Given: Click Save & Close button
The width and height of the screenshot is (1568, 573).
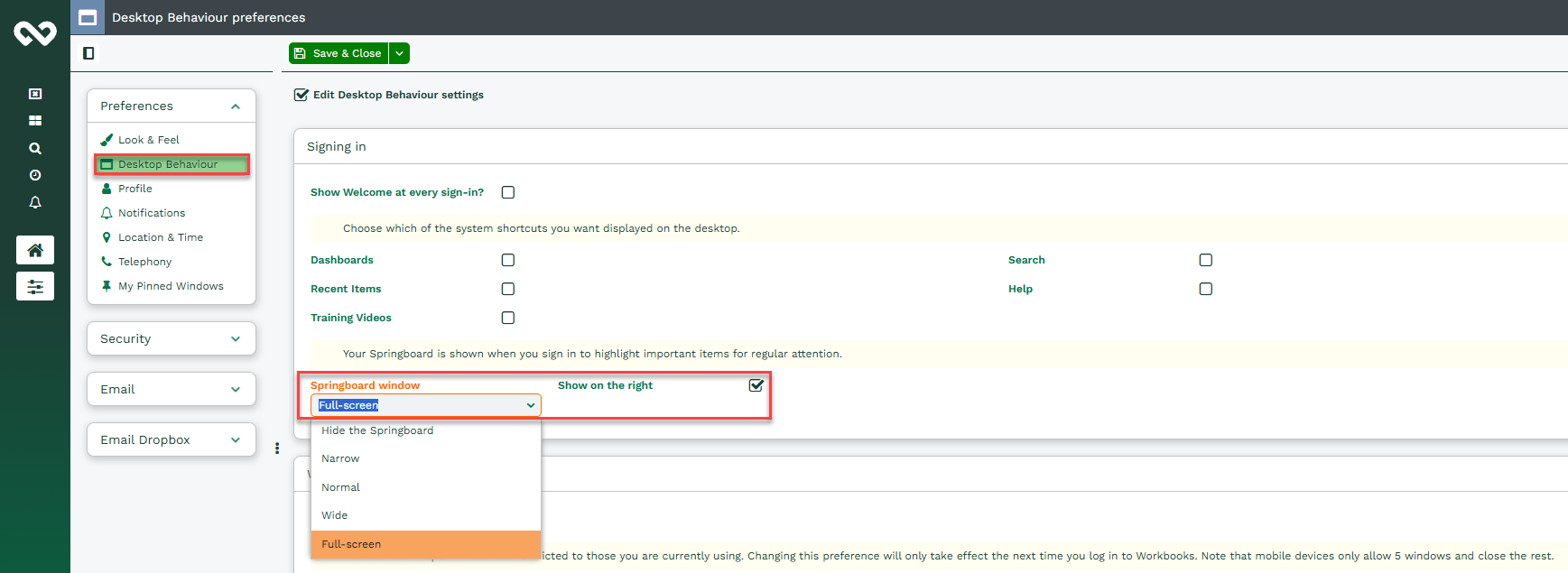Looking at the screenshot, I should [x=339, y=53].
